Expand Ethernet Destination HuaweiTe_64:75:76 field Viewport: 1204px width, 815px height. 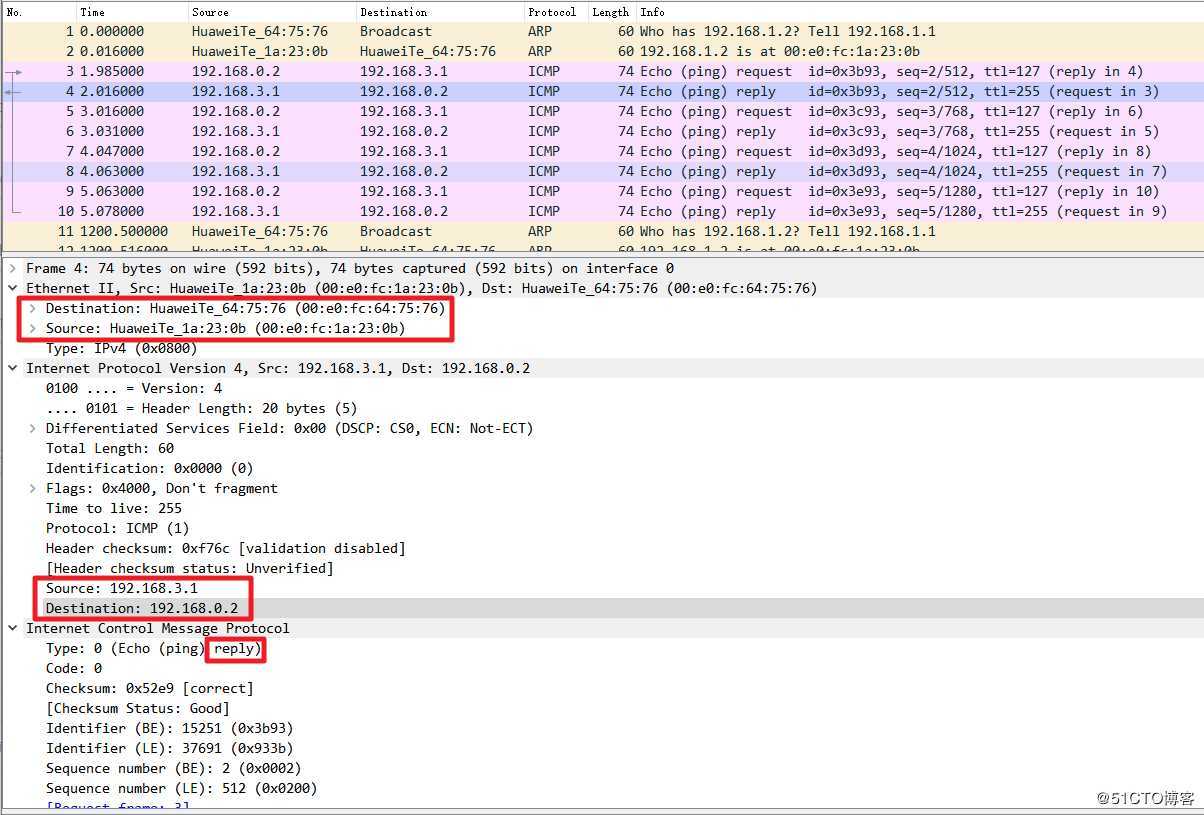point(33,308)
